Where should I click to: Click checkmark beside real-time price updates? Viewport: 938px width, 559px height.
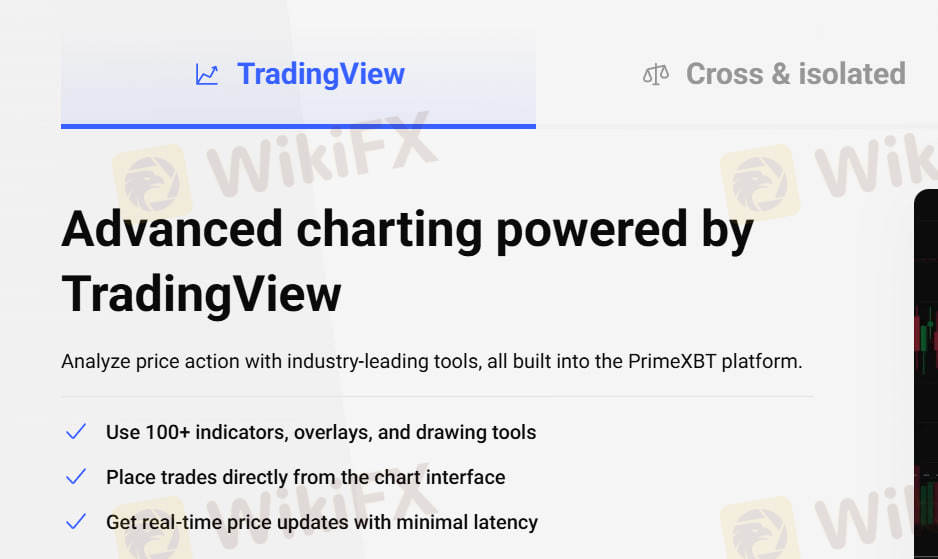(x=75, y=522)
